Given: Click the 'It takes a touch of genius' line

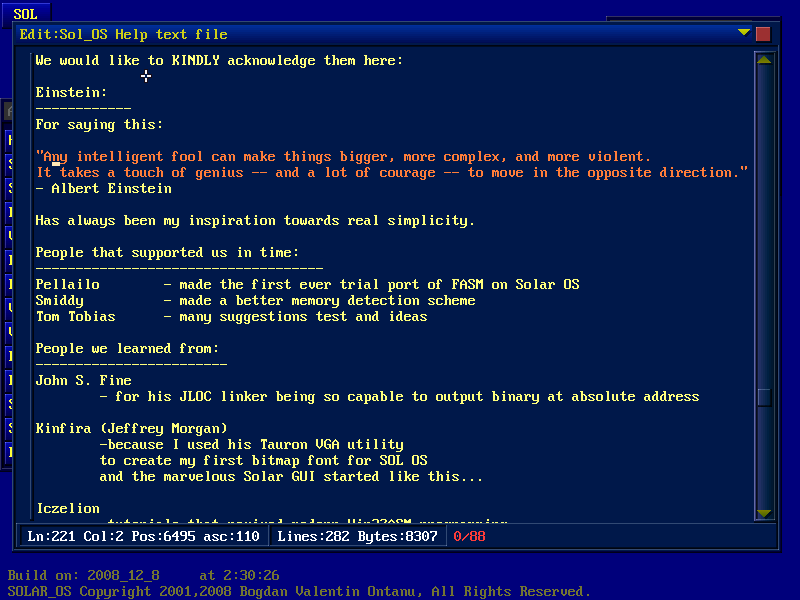Looking at the screenshot, I should point(392,173).
